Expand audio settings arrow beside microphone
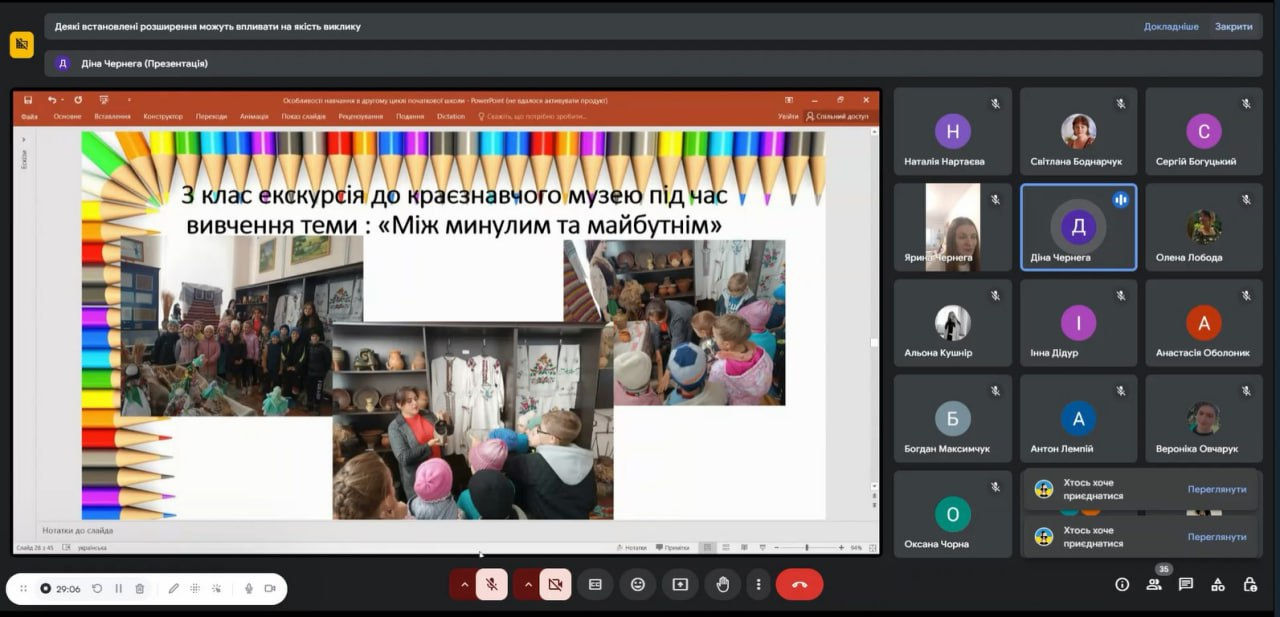The height and width of the screenshot is (617, 1280). coord(463,584)
